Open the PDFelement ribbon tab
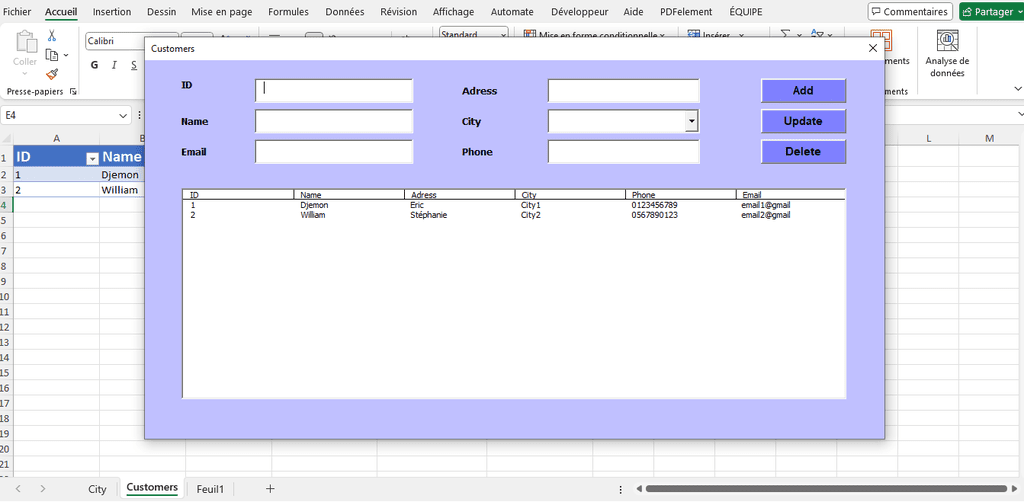Screen dimensions: 1024x502 coord(686,12)
